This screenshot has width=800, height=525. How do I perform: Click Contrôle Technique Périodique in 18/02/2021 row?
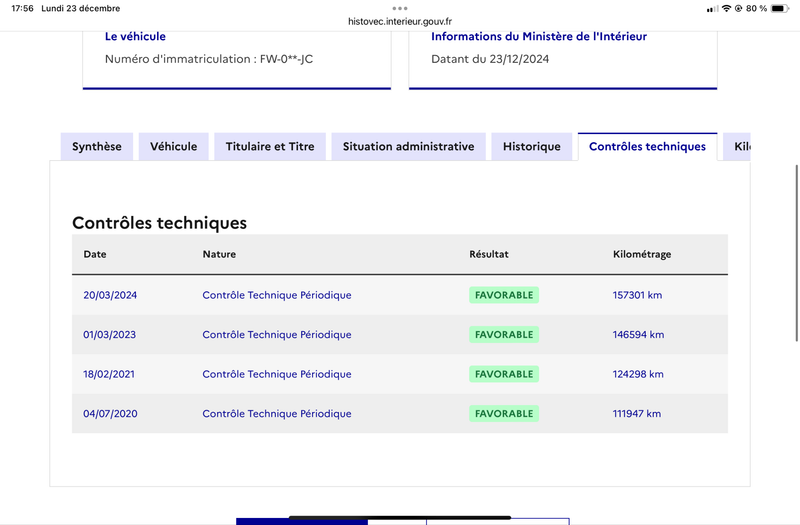click(277, 374)
